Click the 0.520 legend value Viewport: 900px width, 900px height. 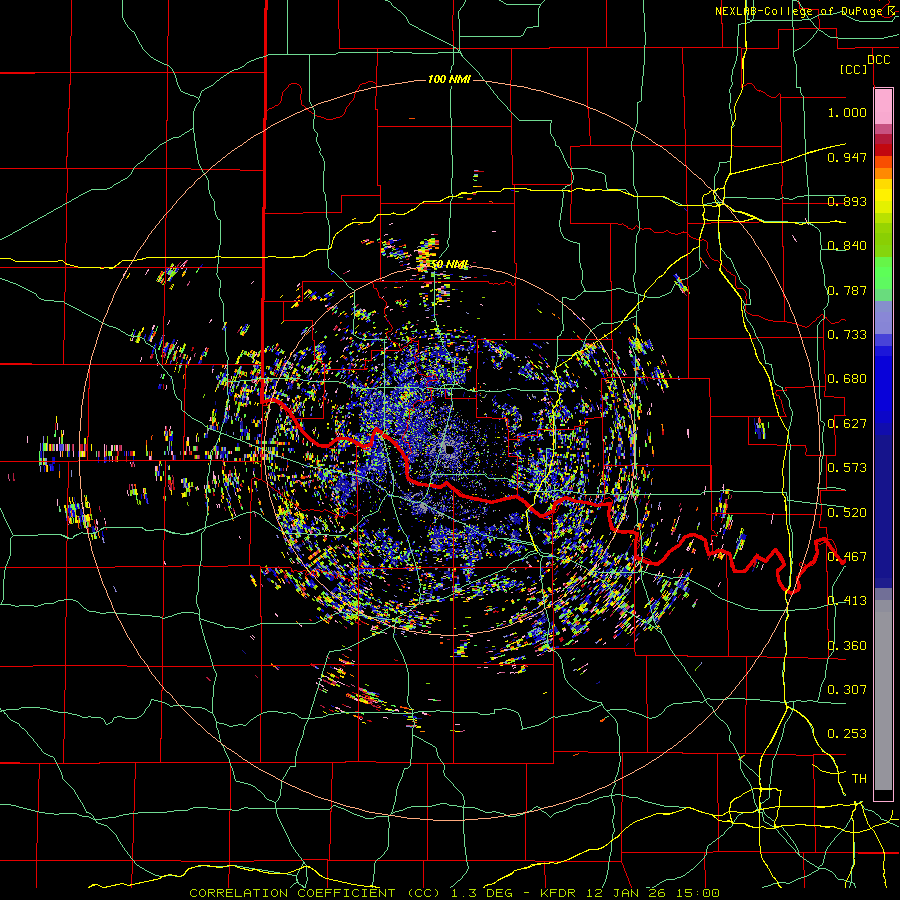[x=847, y=513]
